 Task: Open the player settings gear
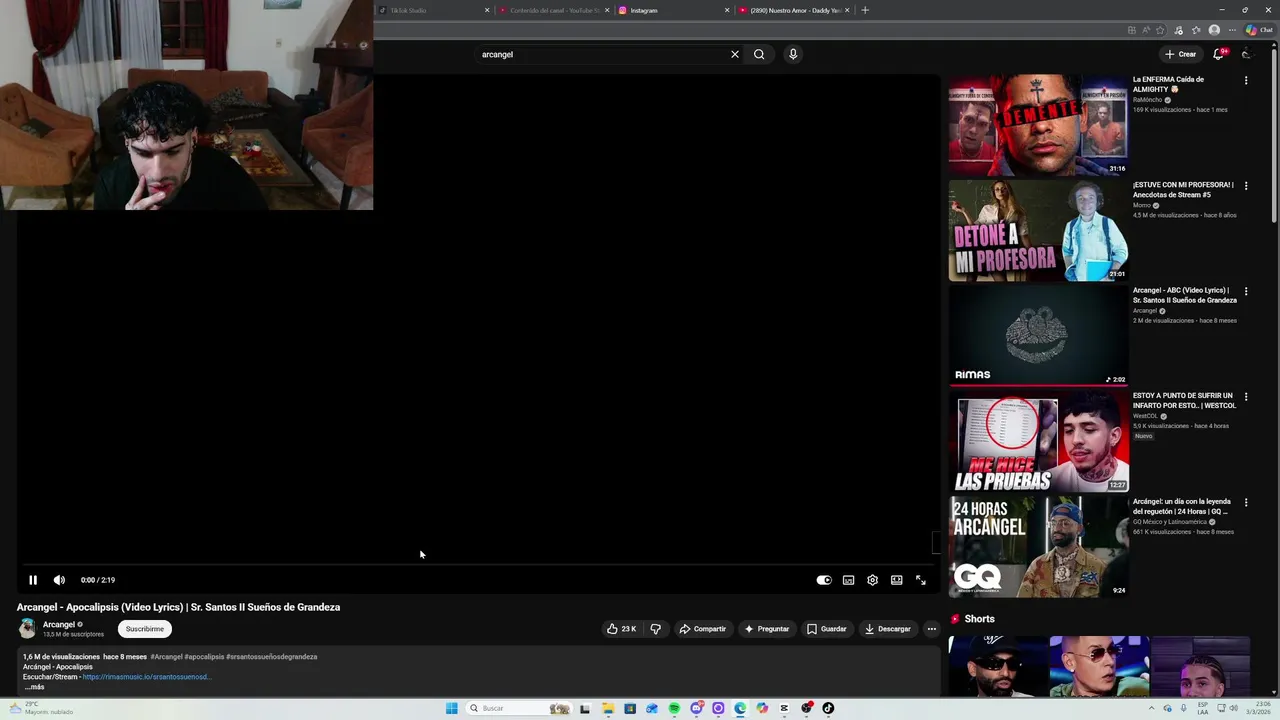872,580
